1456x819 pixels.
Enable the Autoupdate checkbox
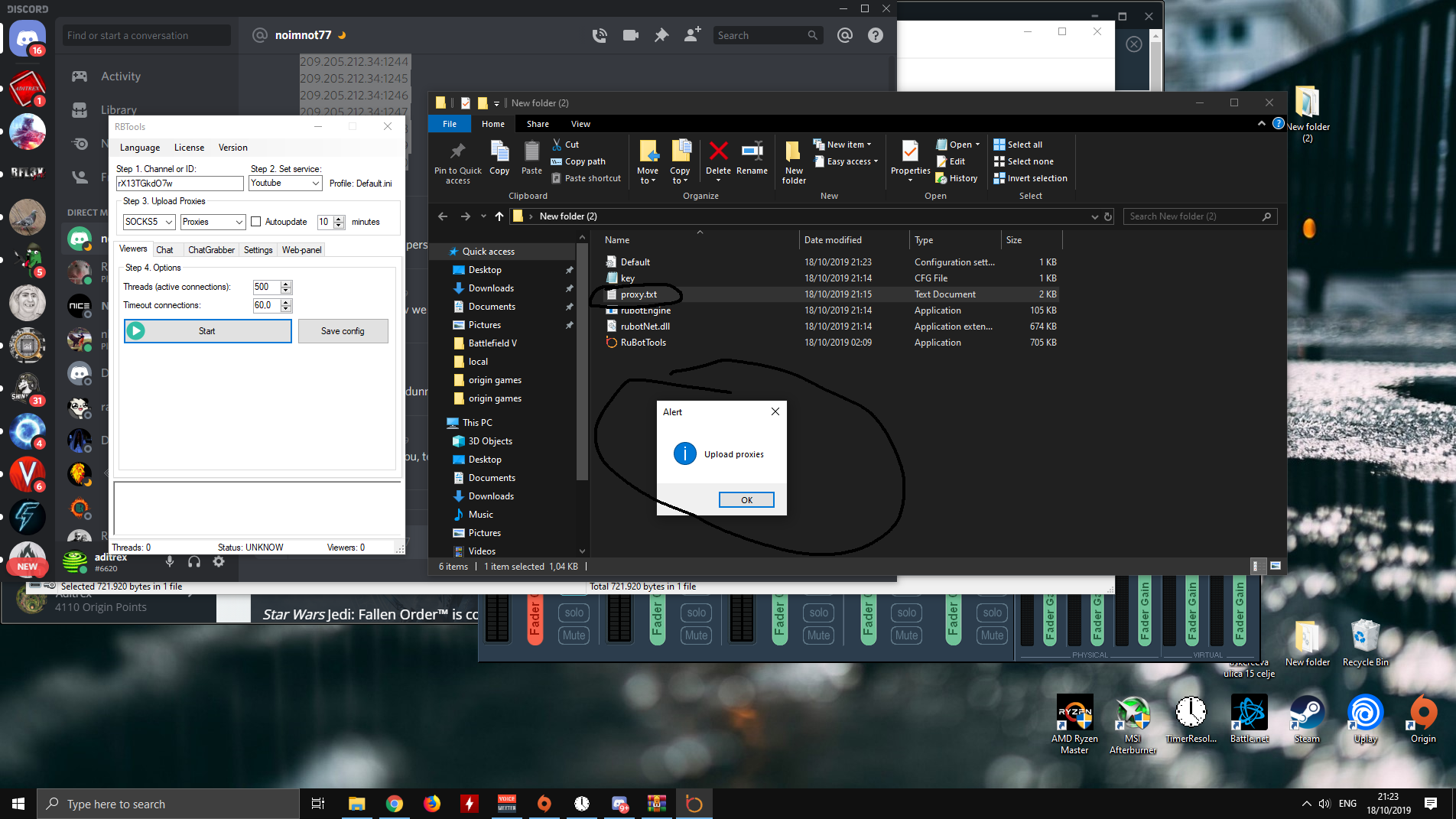(x=256, y=222)
